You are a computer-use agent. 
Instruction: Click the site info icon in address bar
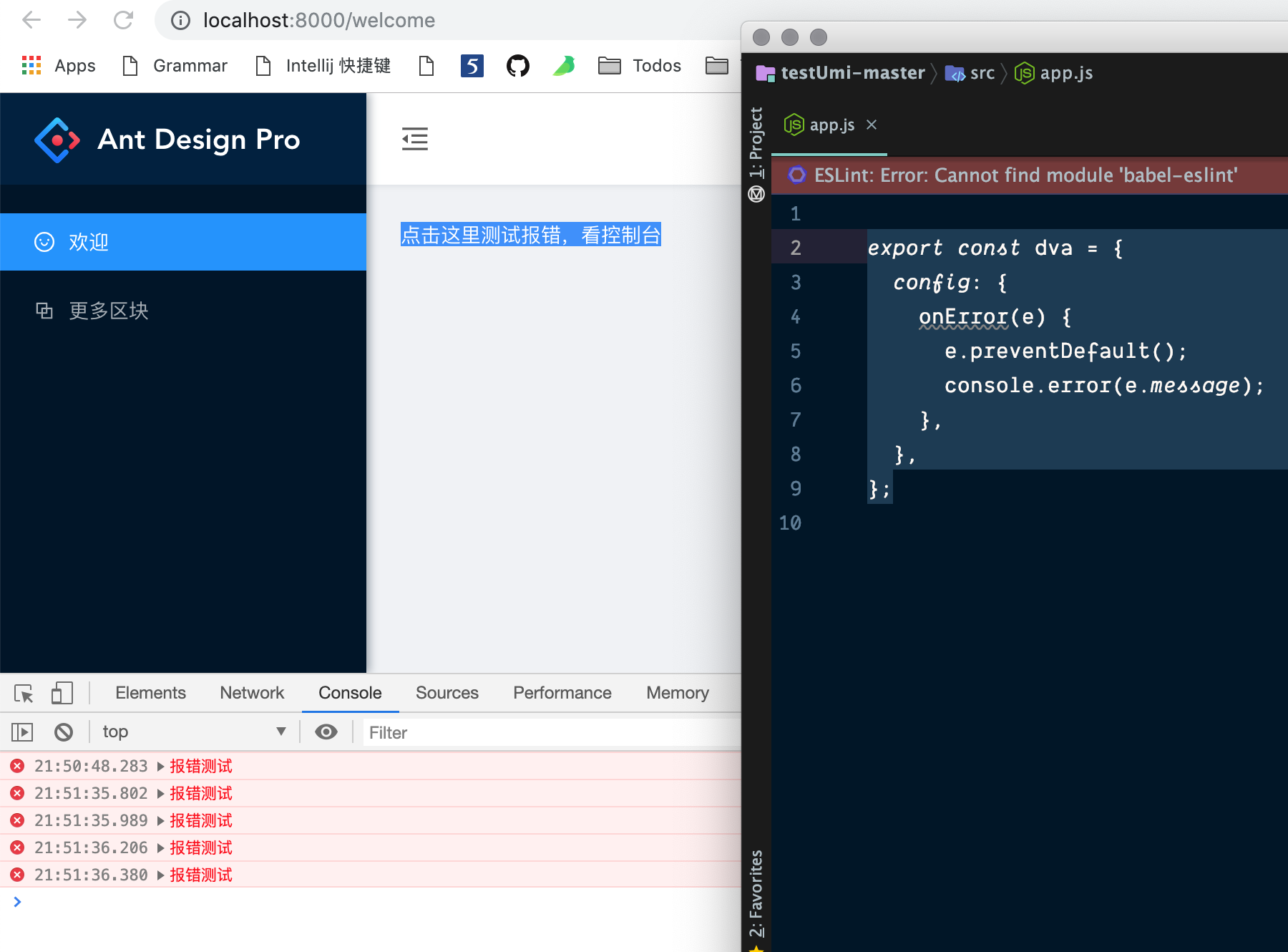click(x=180, y=21)
